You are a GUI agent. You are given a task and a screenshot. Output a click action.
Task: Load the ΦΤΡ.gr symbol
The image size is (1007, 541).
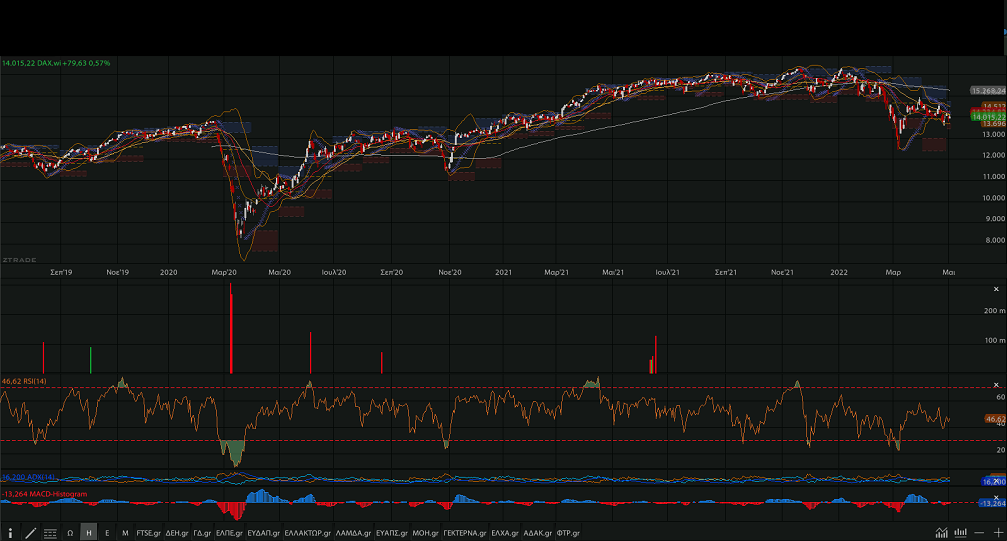tap(568, 533)
